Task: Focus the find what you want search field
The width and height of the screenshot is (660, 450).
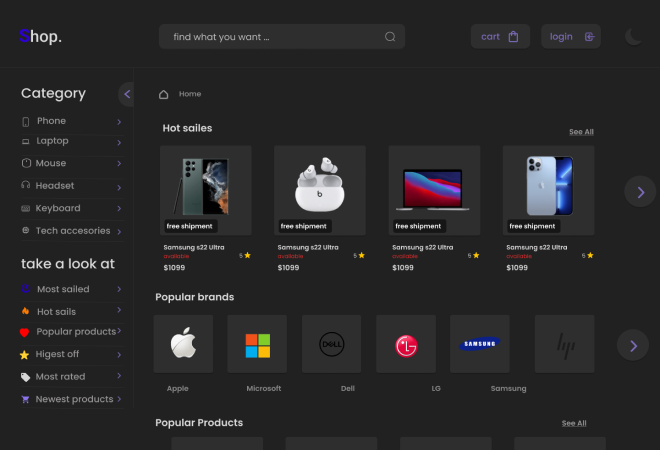Action: coord(282,37)
